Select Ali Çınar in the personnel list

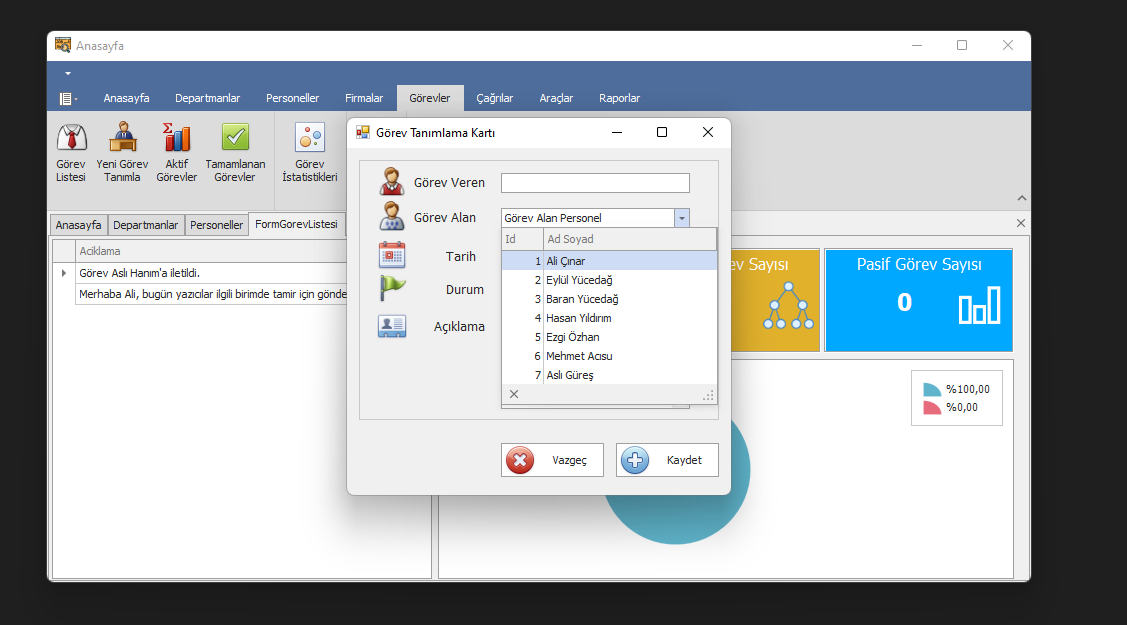609,261
